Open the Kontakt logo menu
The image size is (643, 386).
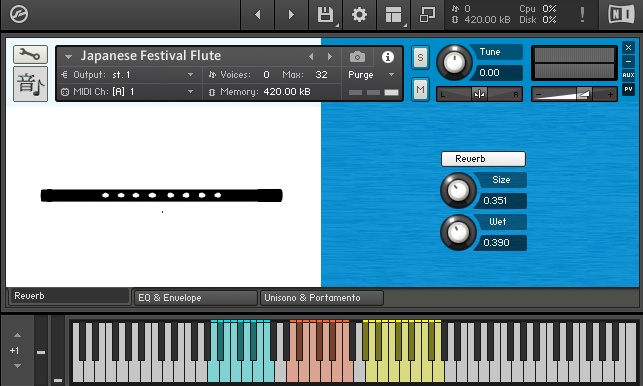coord(19,14)
